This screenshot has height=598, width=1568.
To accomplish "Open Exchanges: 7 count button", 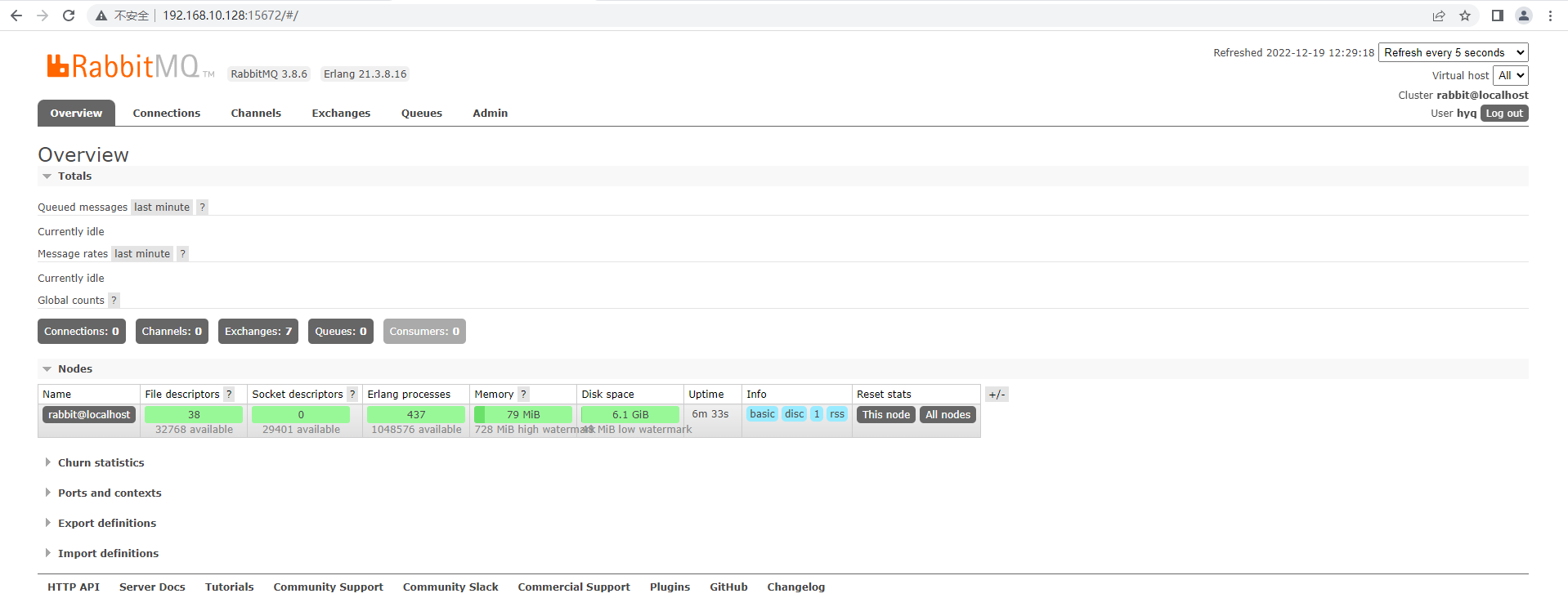I will coord(258,332).
